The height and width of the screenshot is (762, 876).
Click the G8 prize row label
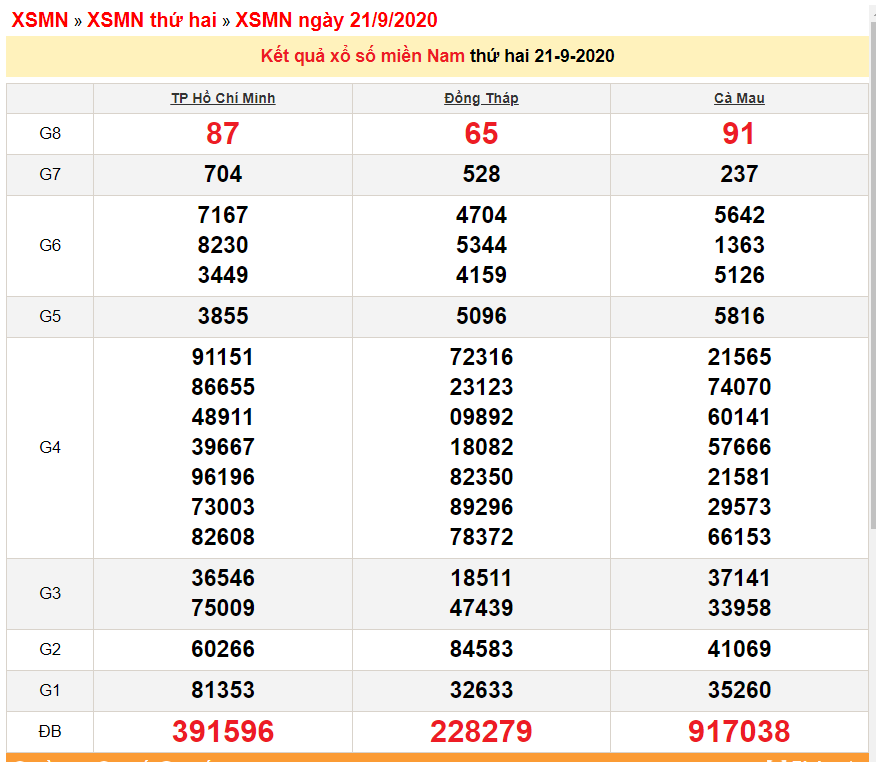pos(50,133)
